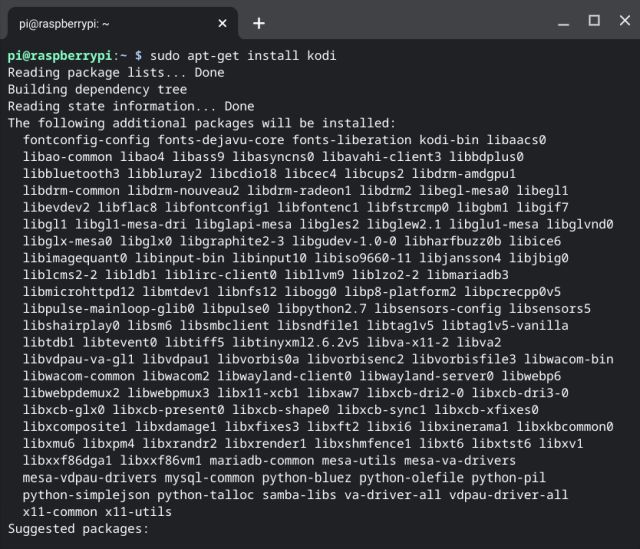
Task: Click the 'libp8-platform2' package name
Action: (400, 292)
